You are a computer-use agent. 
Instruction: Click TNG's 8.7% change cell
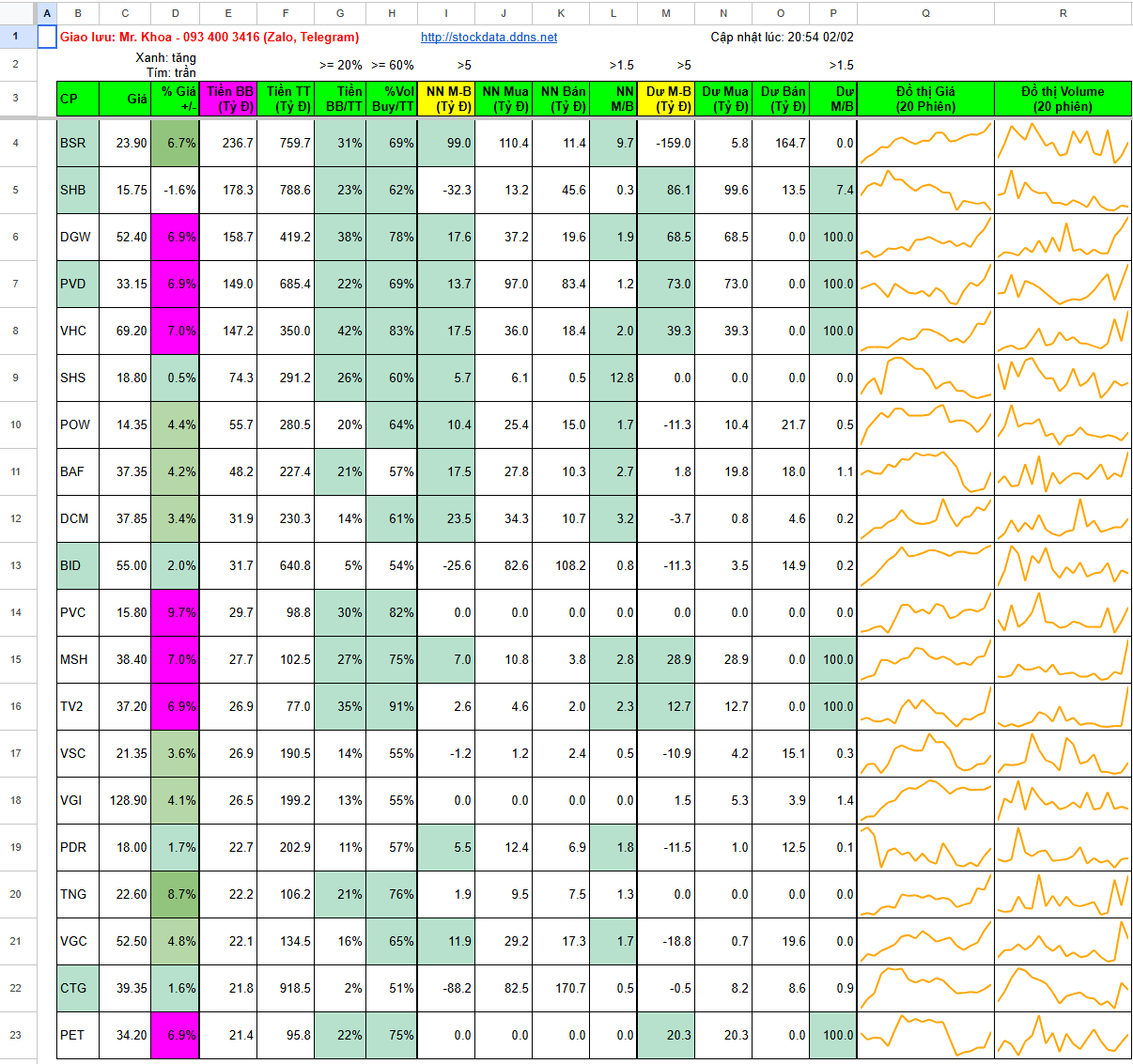[x=175, y=894]
